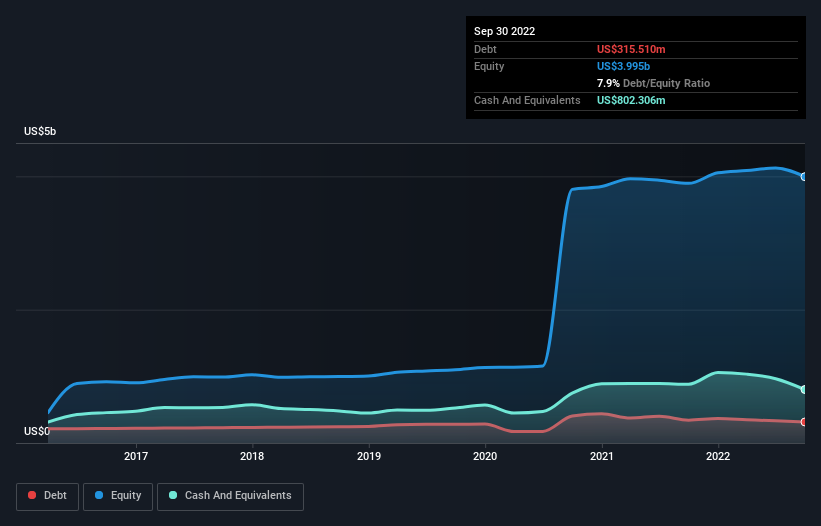Click the 2018 x-axis label
The width and height of the screenshot is (821, 526).
coord(252,456)
